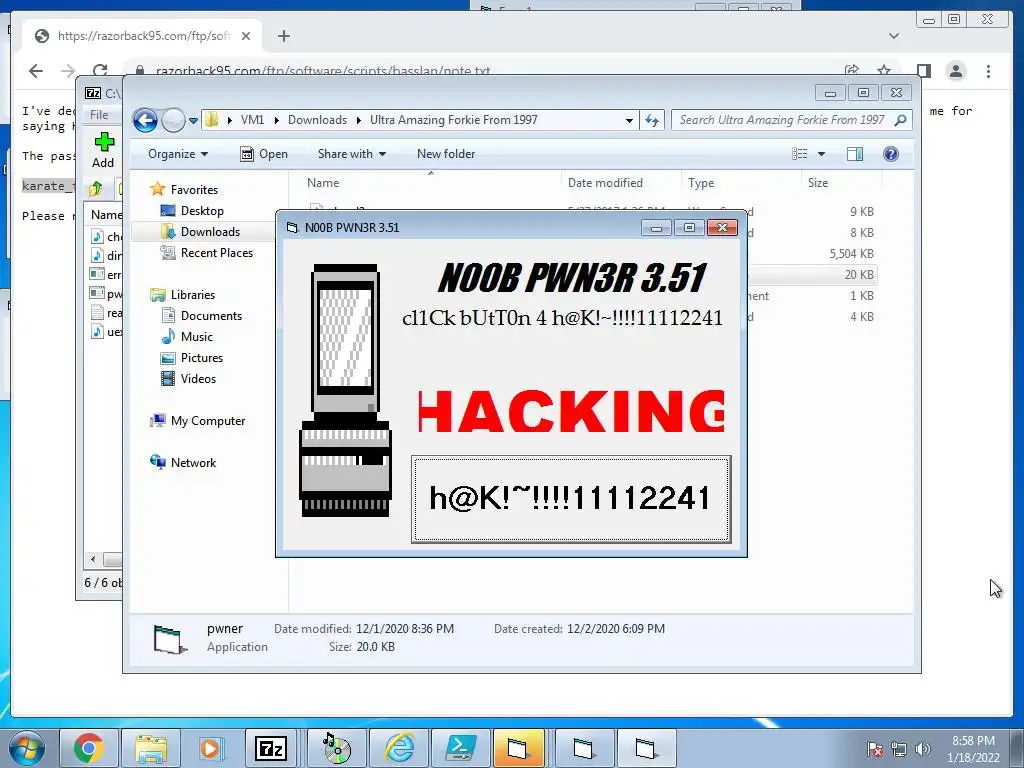This screenshot has width=1024, height=768.
Task: Click the Downloads segment in the address bar
Action: (317, 120)
